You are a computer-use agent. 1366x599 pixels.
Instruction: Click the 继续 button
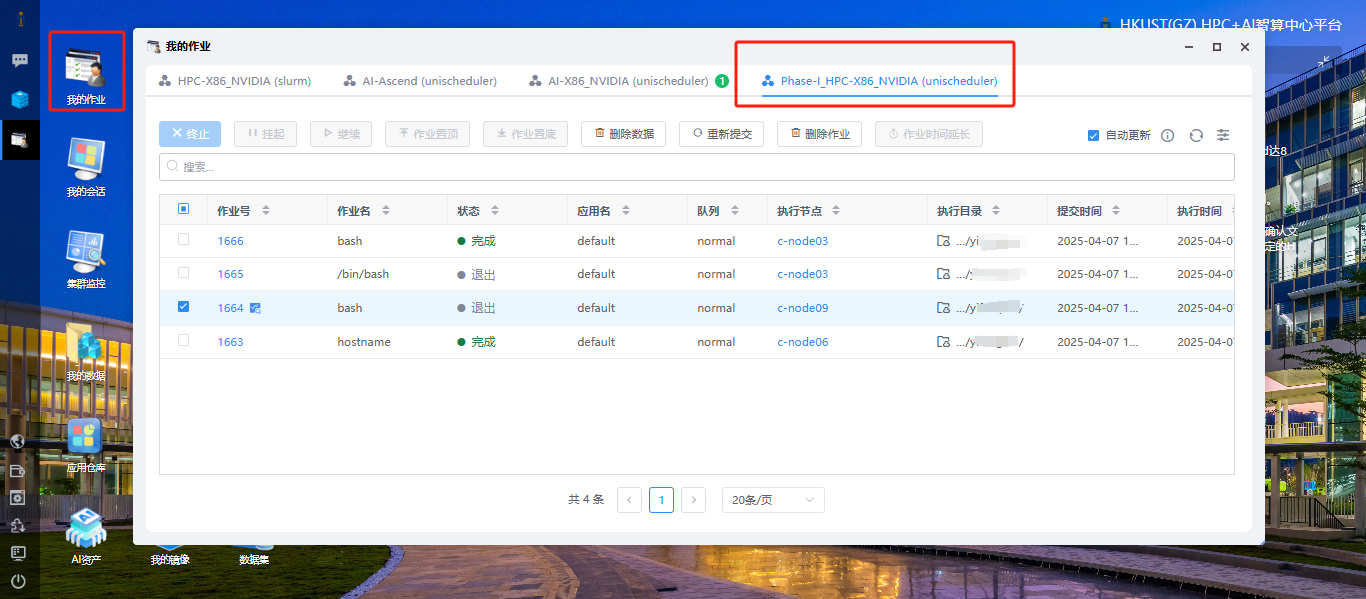(x=341, y=134)
